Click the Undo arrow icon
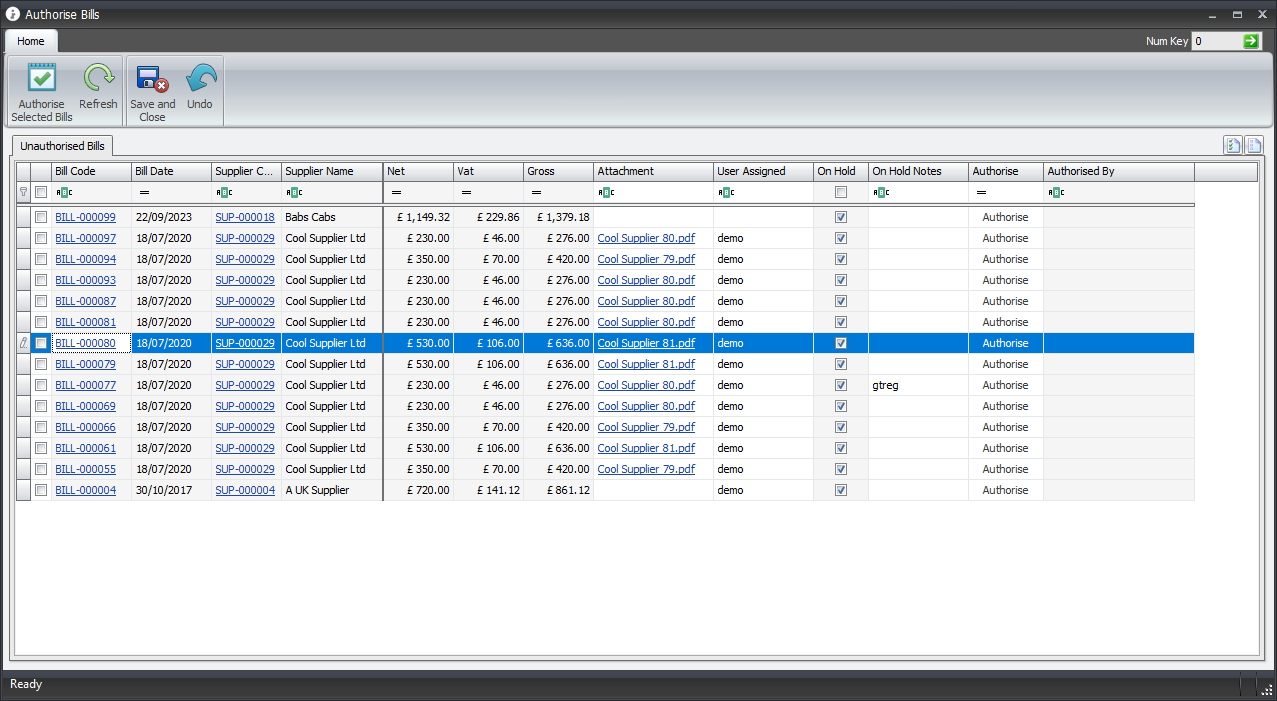The image size is (1277, 701). pos(200,78)
